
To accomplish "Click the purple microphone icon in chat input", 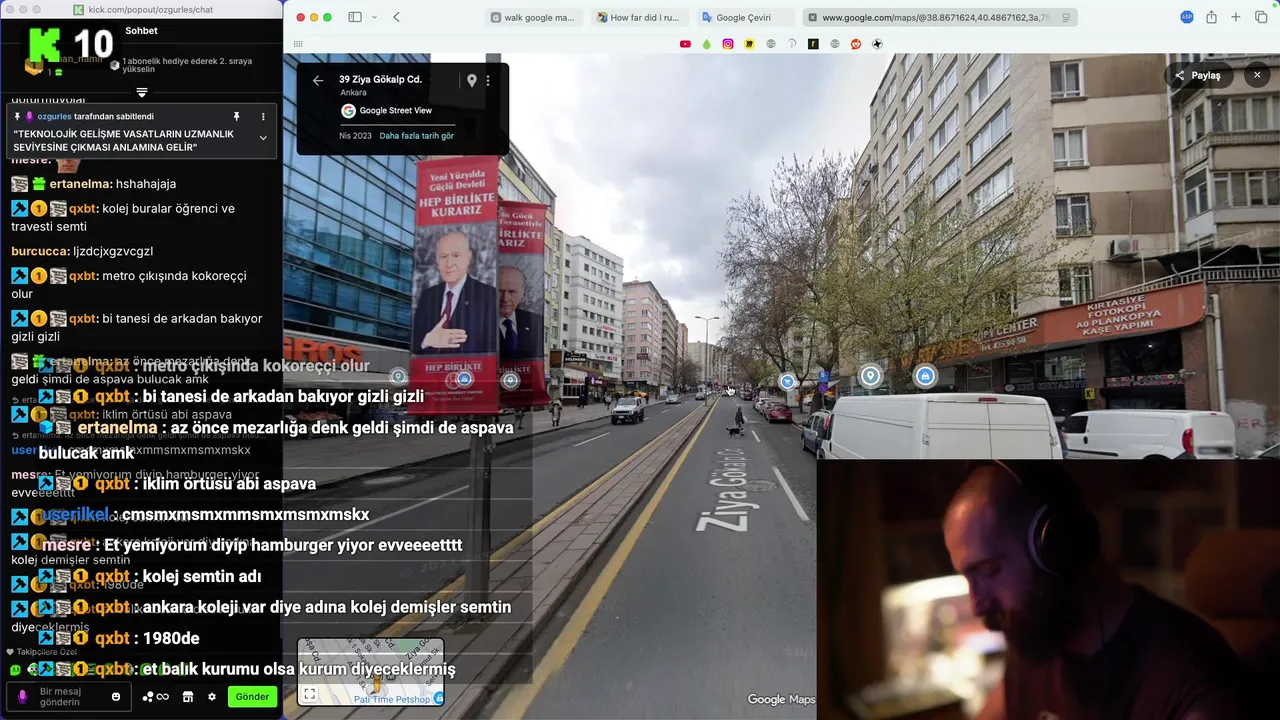I will (x=23, y=697).
